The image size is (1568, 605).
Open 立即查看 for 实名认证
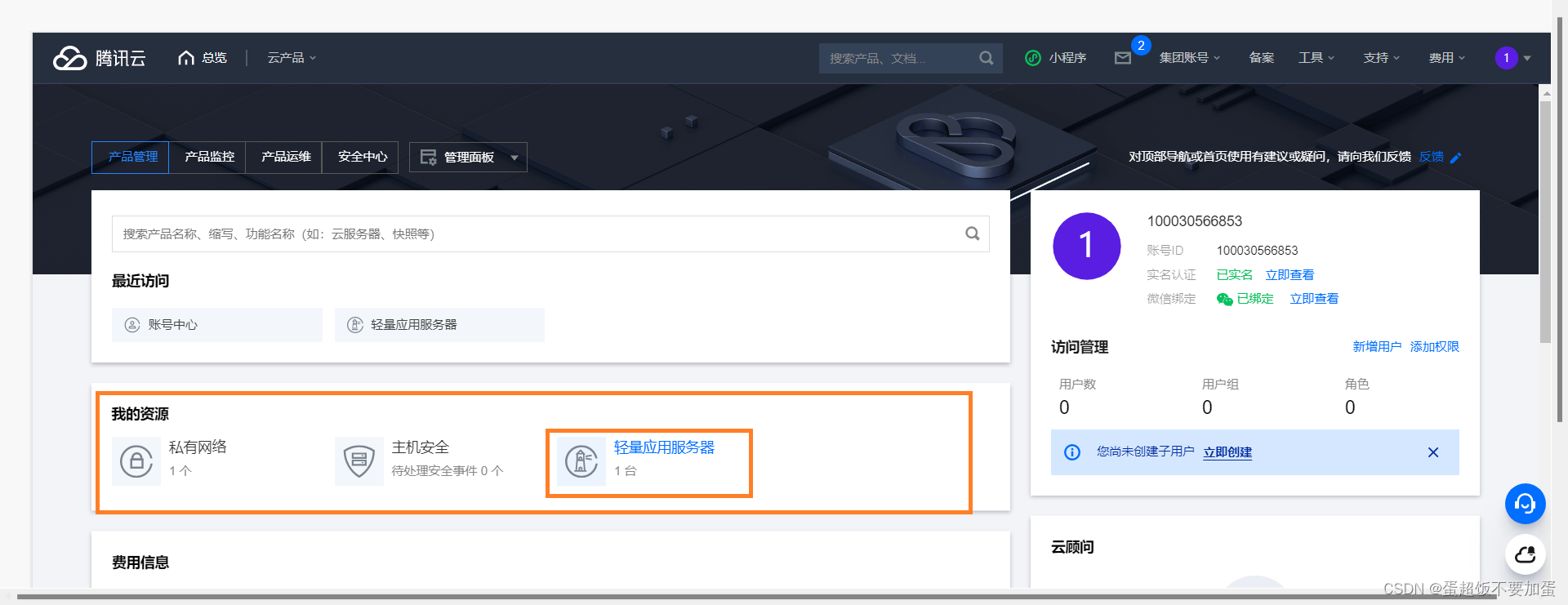click(1290, 275)
